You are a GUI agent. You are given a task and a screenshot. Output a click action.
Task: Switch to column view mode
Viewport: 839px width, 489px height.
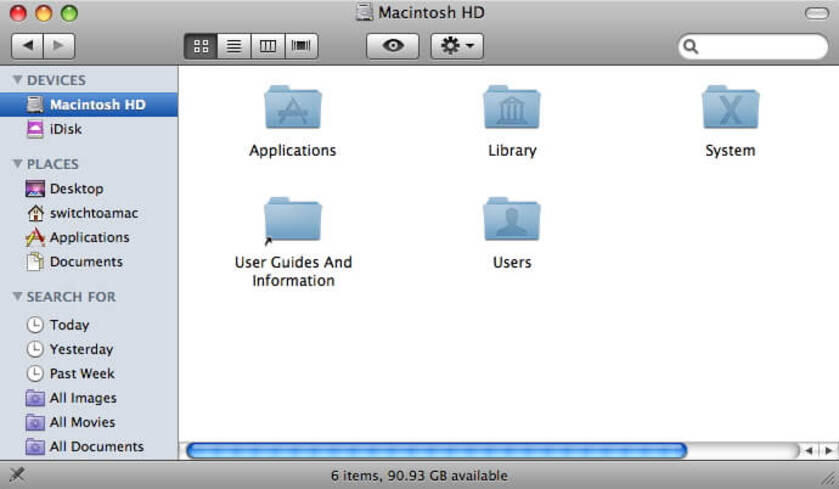coord(268,46)
